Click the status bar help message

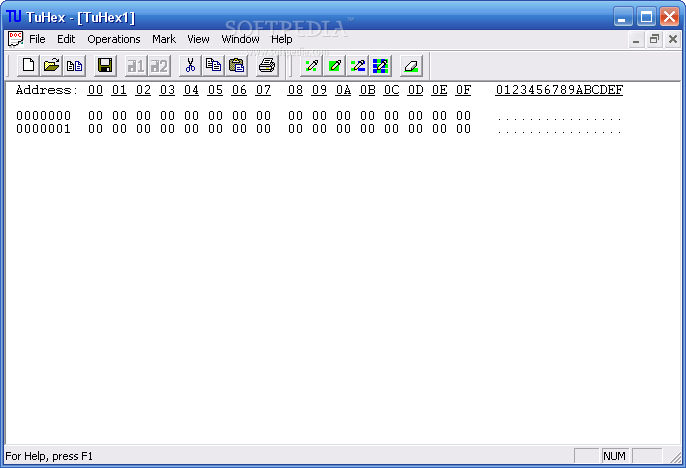point(49,456)
